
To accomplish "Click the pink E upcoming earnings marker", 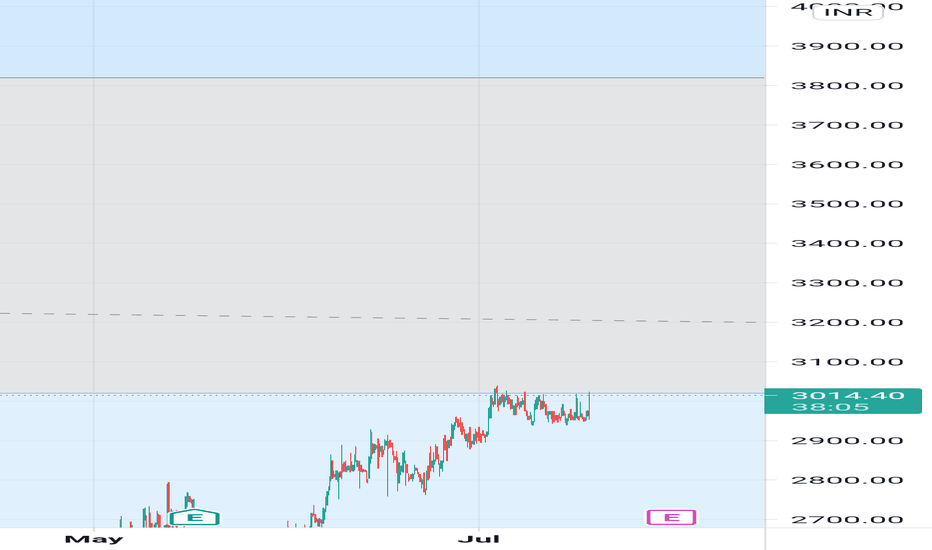I will point(671,517).
